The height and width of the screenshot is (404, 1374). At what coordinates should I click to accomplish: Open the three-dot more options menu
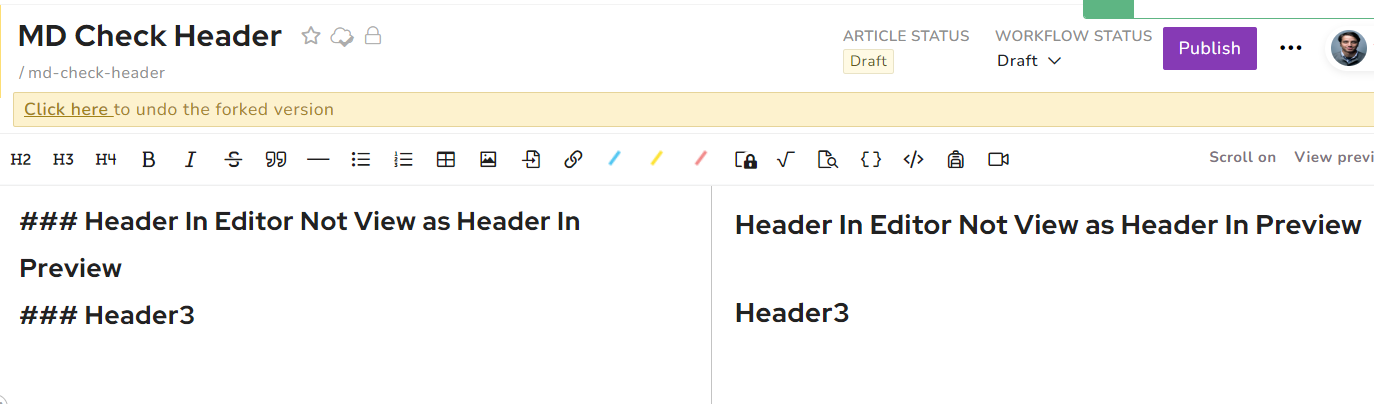point(1291,48)
